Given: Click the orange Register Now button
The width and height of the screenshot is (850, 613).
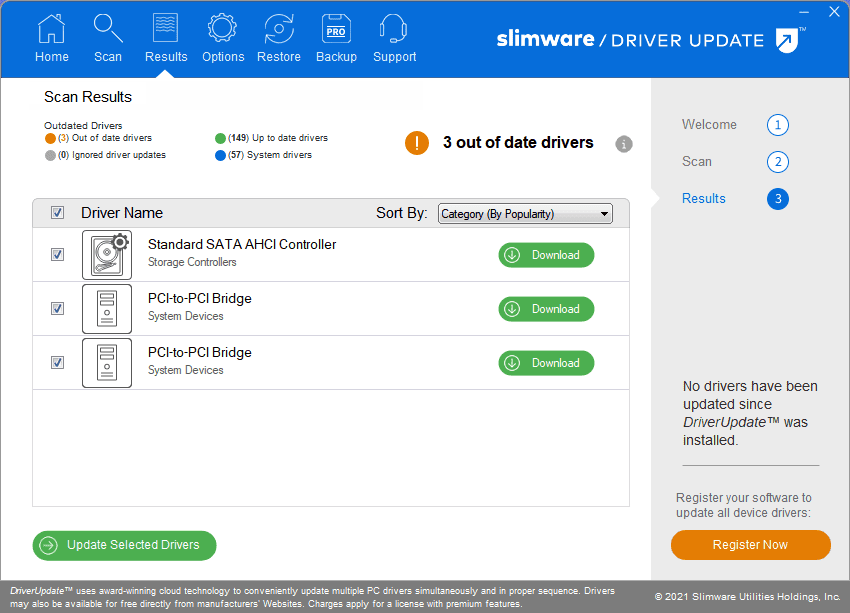Looking at the screenshot, I should (750, 545).
